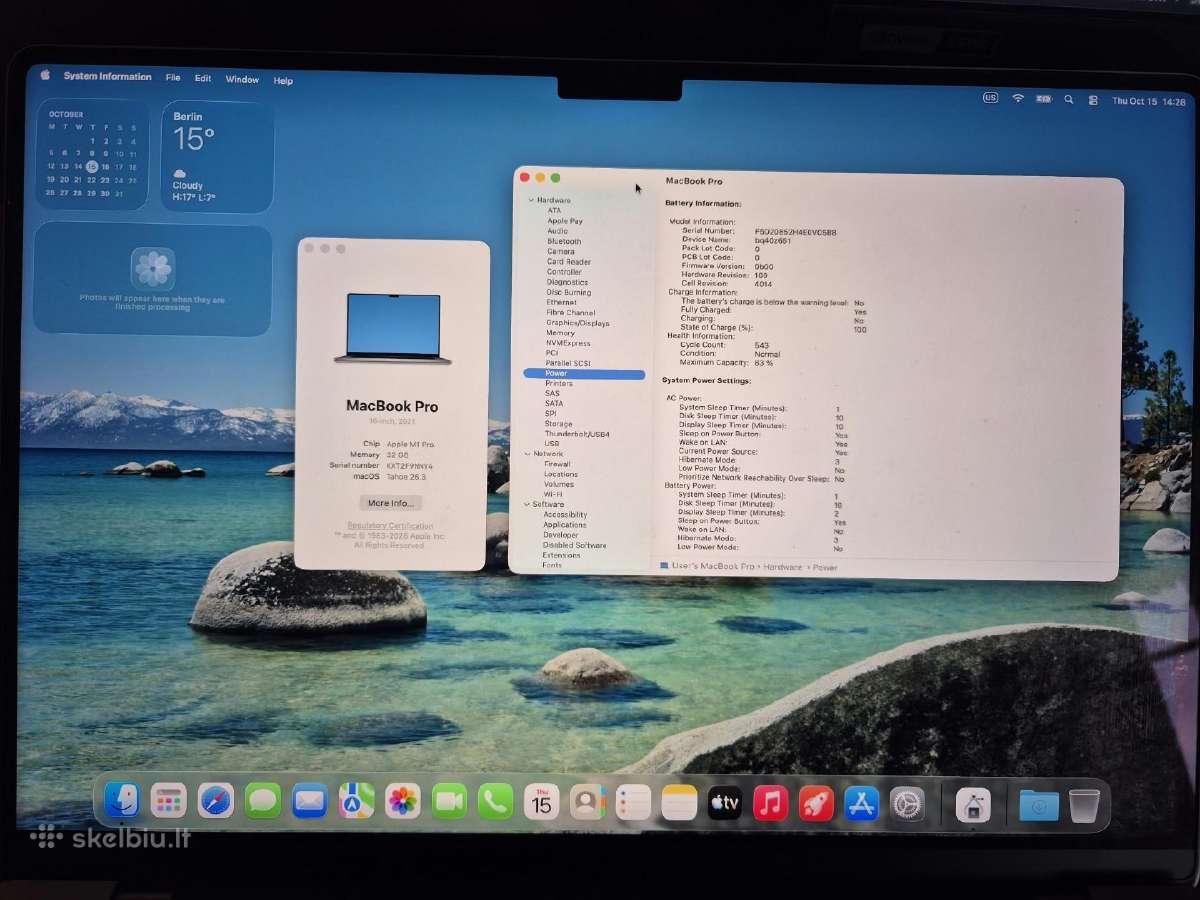
Task: Open Contacts from the Dock
Action: pyautogui.click(x=588, y=801)
